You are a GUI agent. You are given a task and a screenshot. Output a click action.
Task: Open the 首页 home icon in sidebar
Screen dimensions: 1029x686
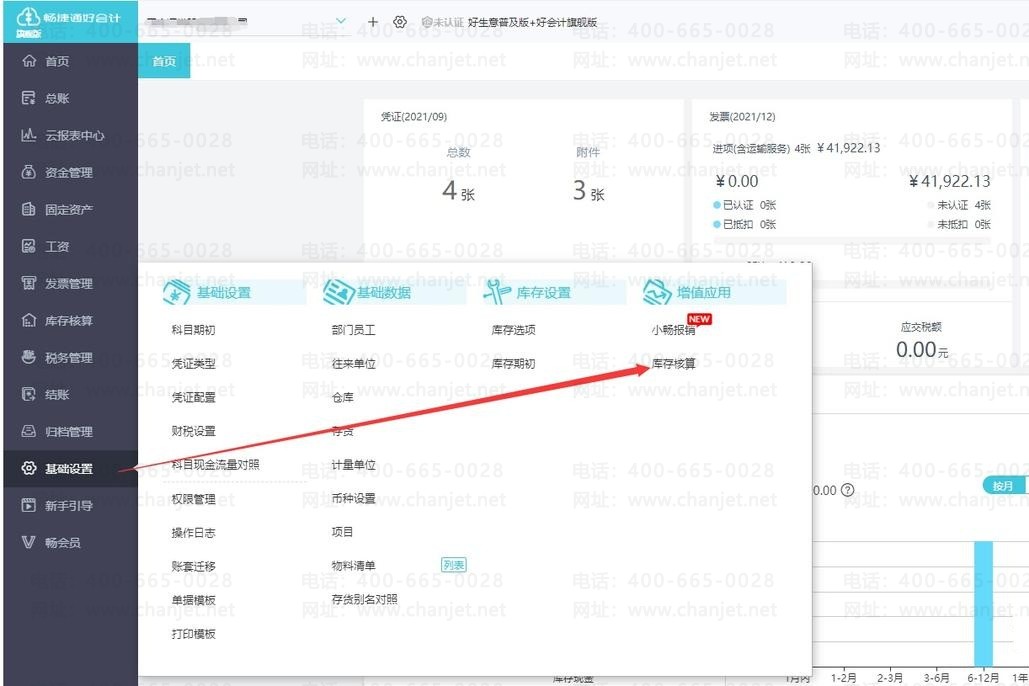29,61
